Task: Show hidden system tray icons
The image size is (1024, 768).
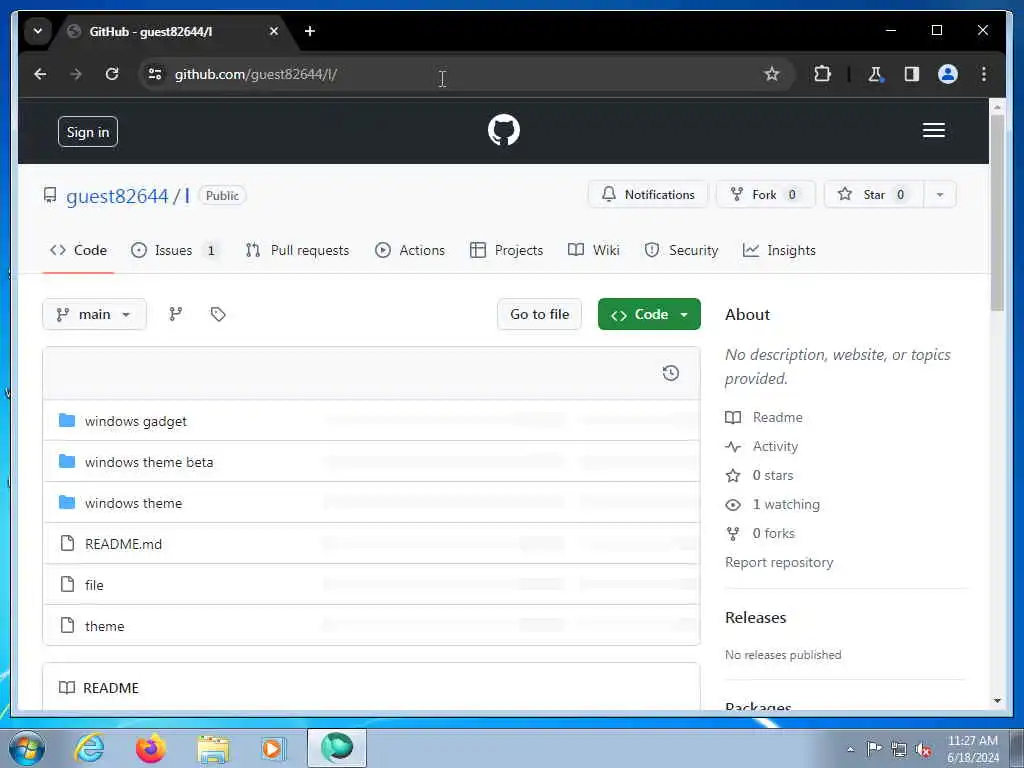Action: [850, 750]
